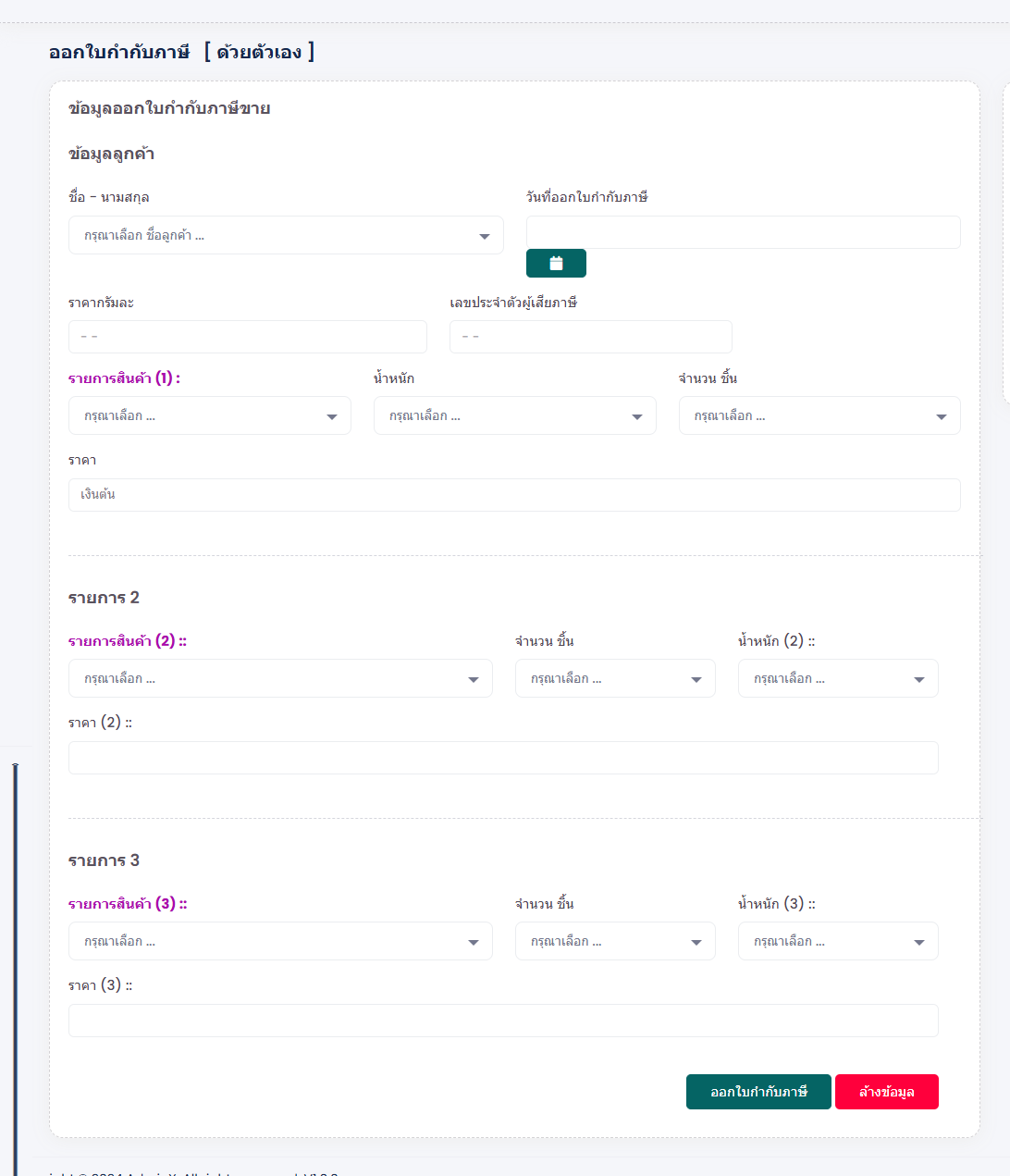Open the customer name dropdown
Image resolution: width=1010 pixels, height=1176 pixels.
click(286, 236)
